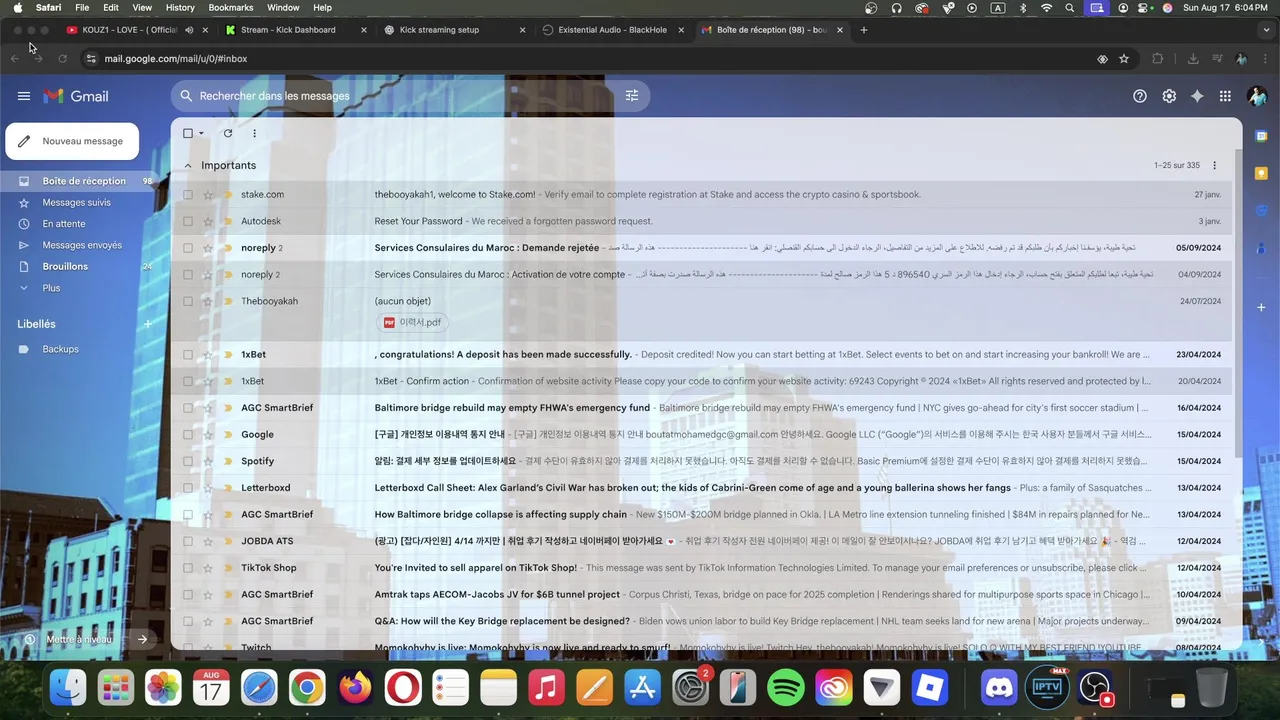Open more actions menu beside refresh
The width and height of the screenshot is (1280, 720).
[254, 133]
